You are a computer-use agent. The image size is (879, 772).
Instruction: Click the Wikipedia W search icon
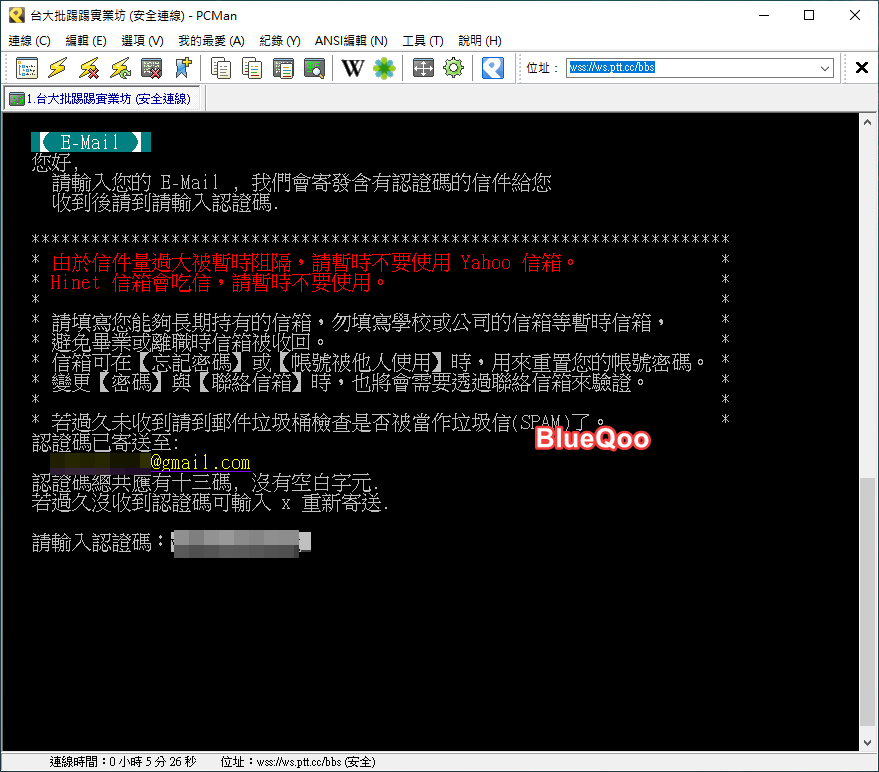point(352,68)
